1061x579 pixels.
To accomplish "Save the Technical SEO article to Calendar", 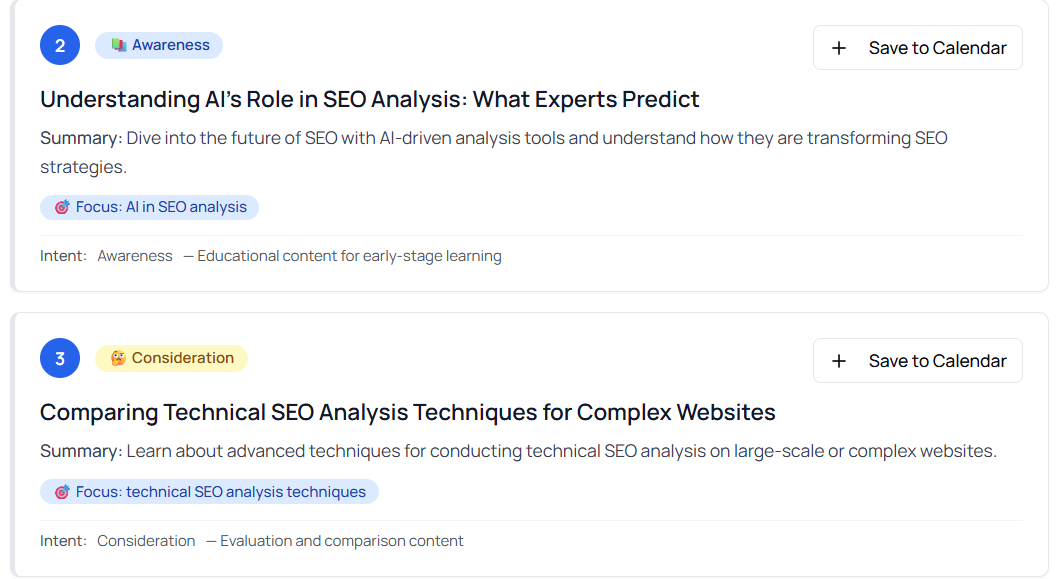I will point(918,361).
